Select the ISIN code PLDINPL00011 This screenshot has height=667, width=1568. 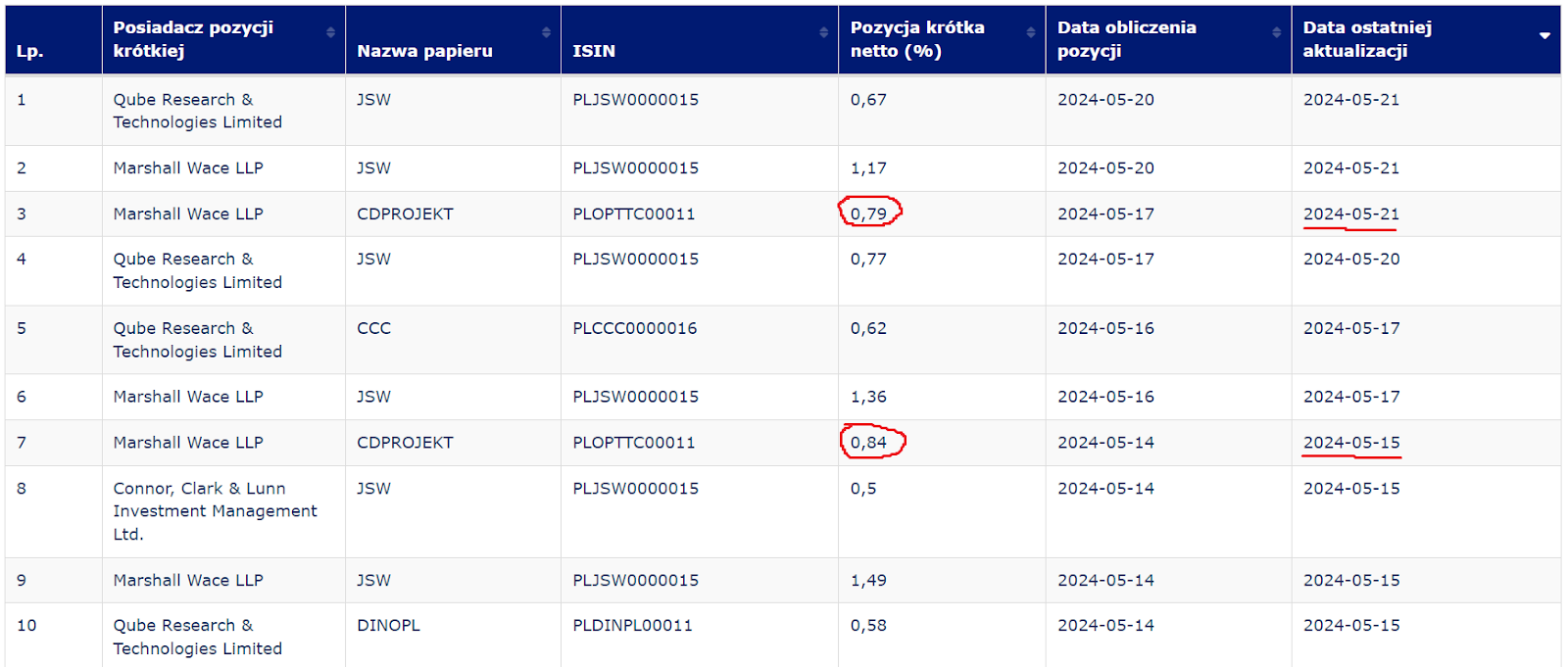pos(632,625)
